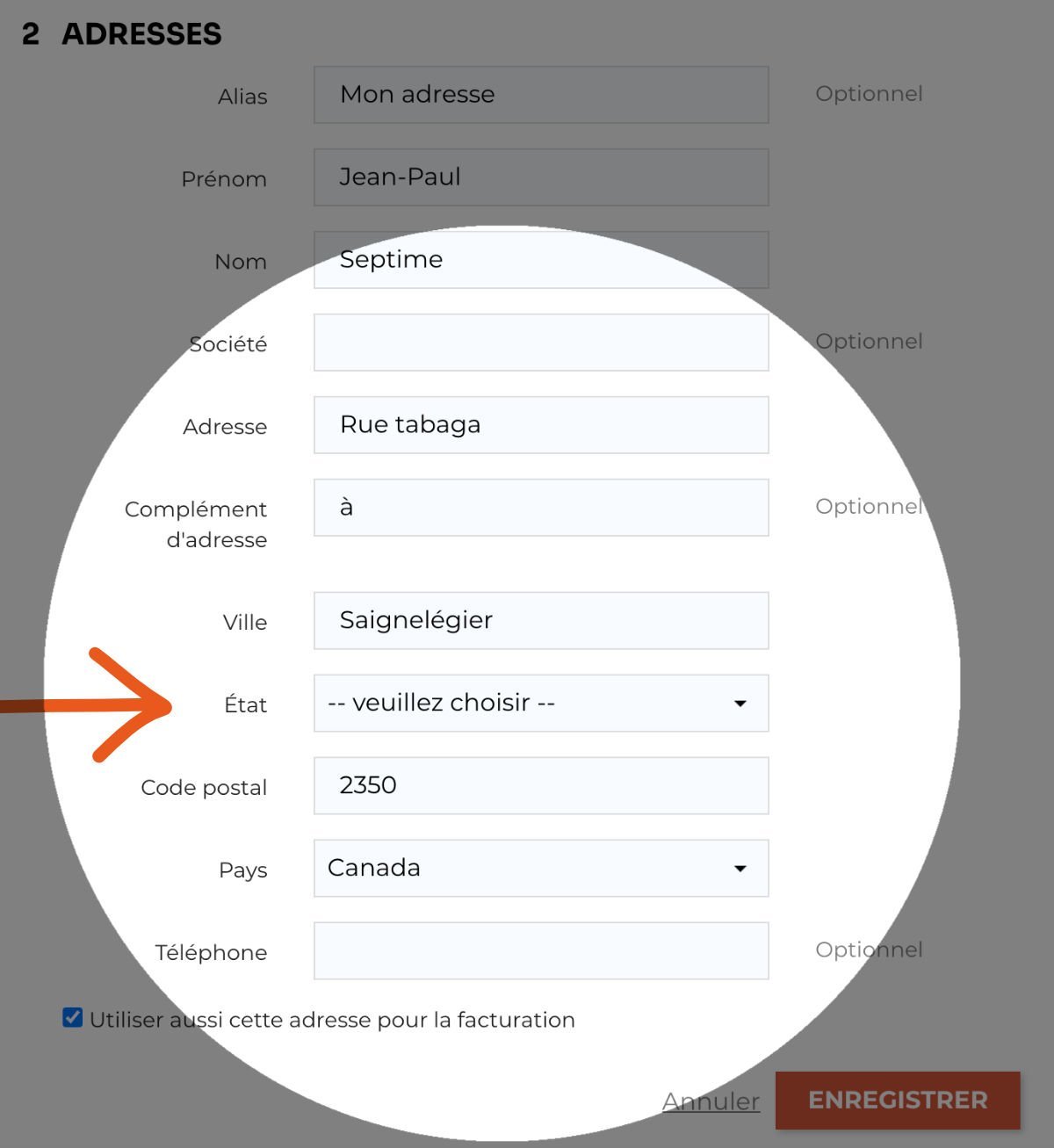Screen dimensions: 1054x1148
Task: Focus the Alias field 'Mon adresse'
Action: click(541, 95)
